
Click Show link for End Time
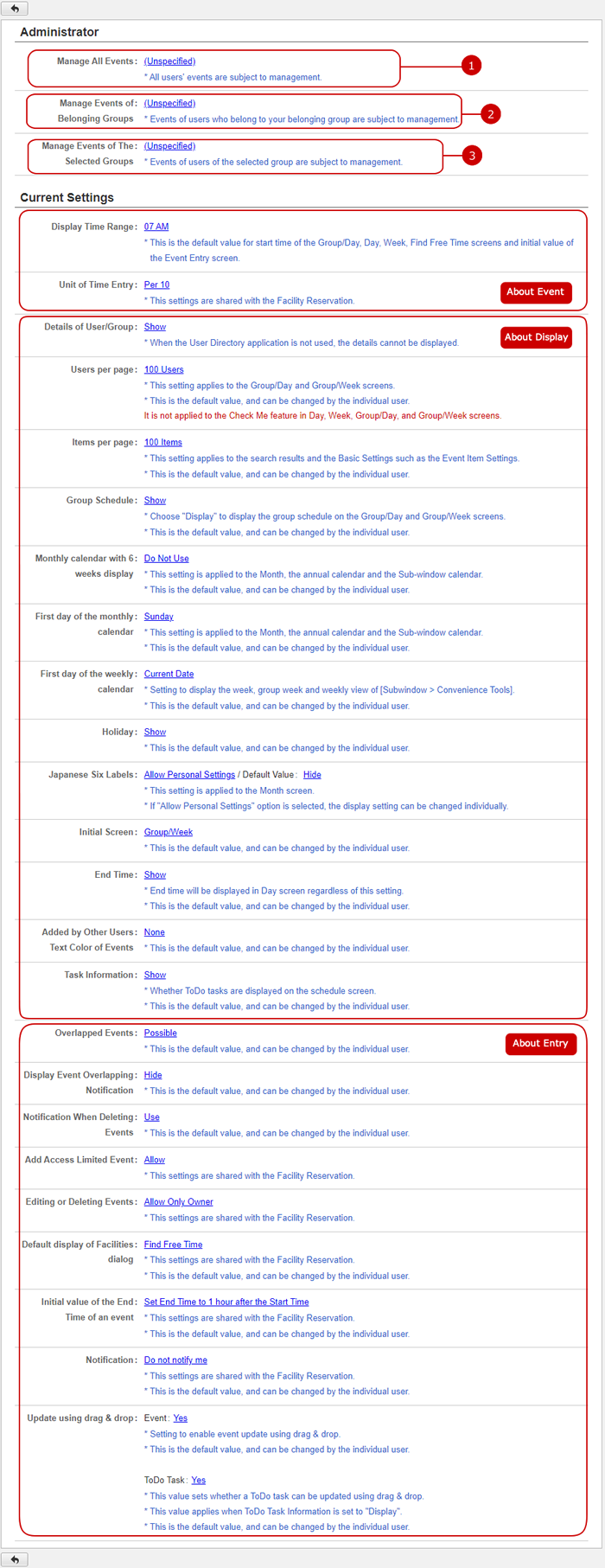point(155,875)
